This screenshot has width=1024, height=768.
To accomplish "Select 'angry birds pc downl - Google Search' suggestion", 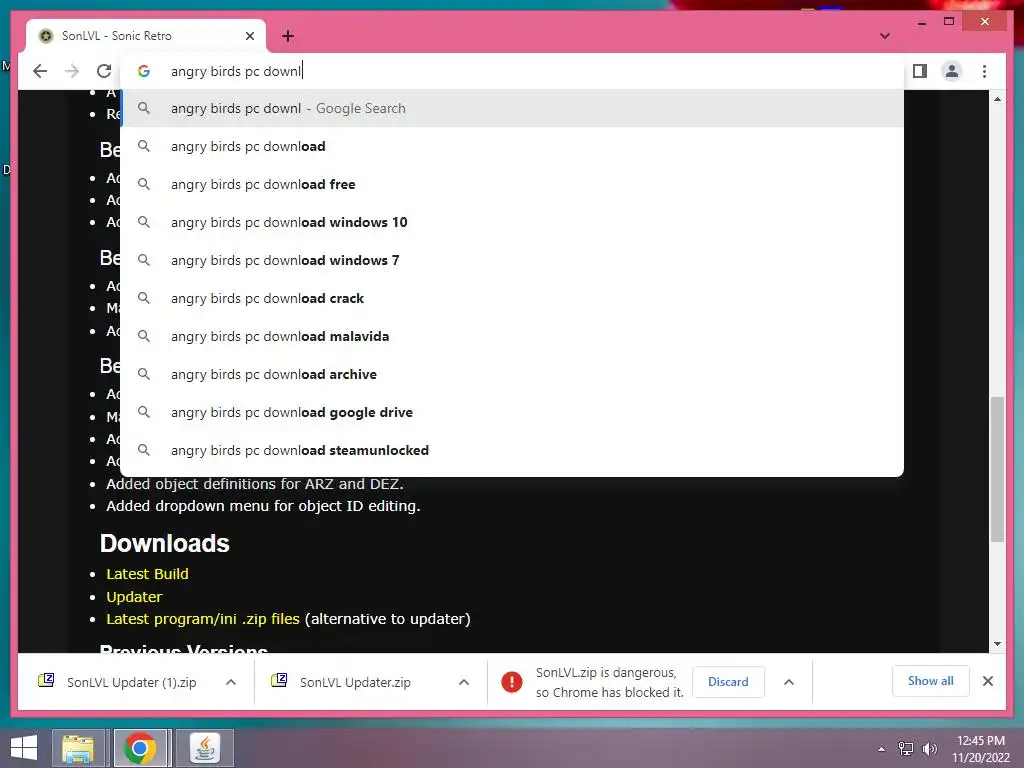I will [513, 108].
